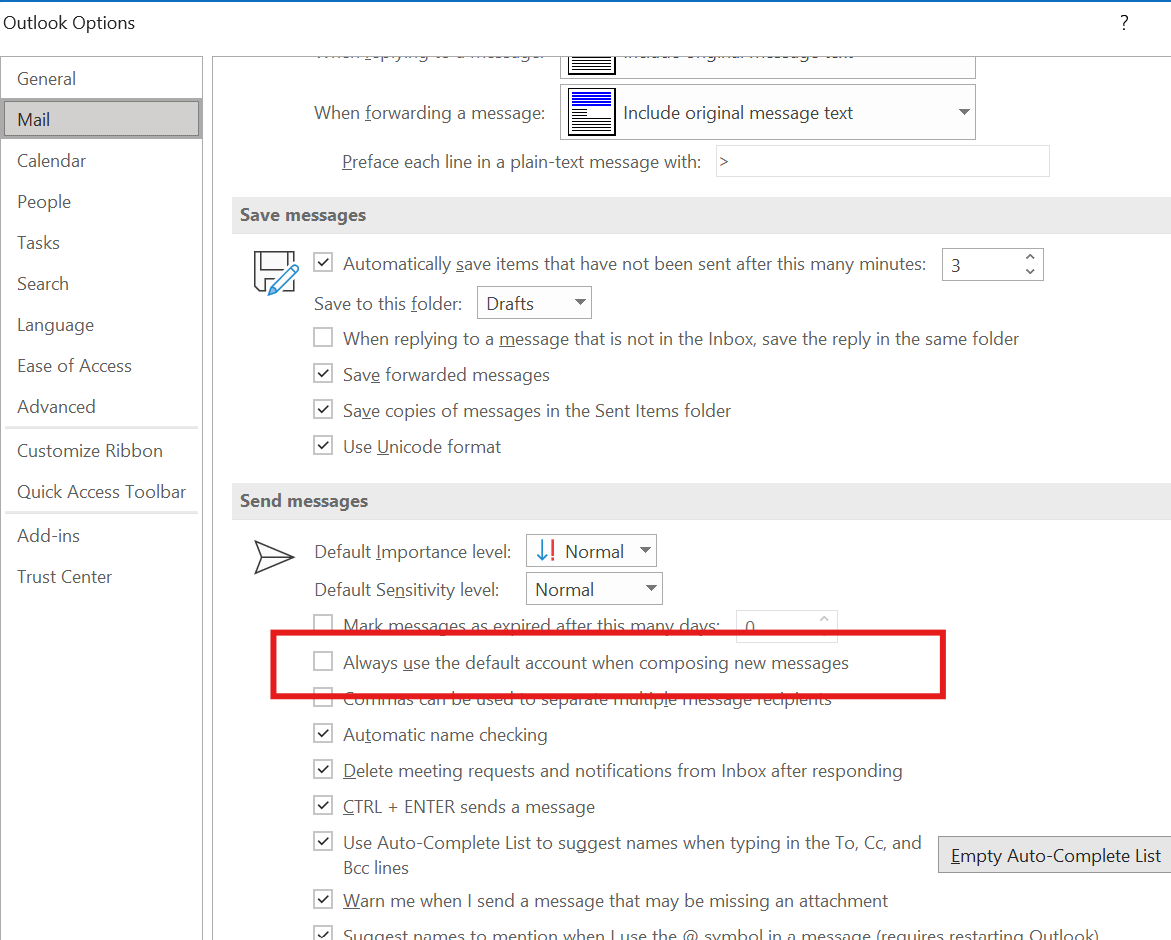
Task: Enable saving replies in the same folder
Action: point(323,337)
